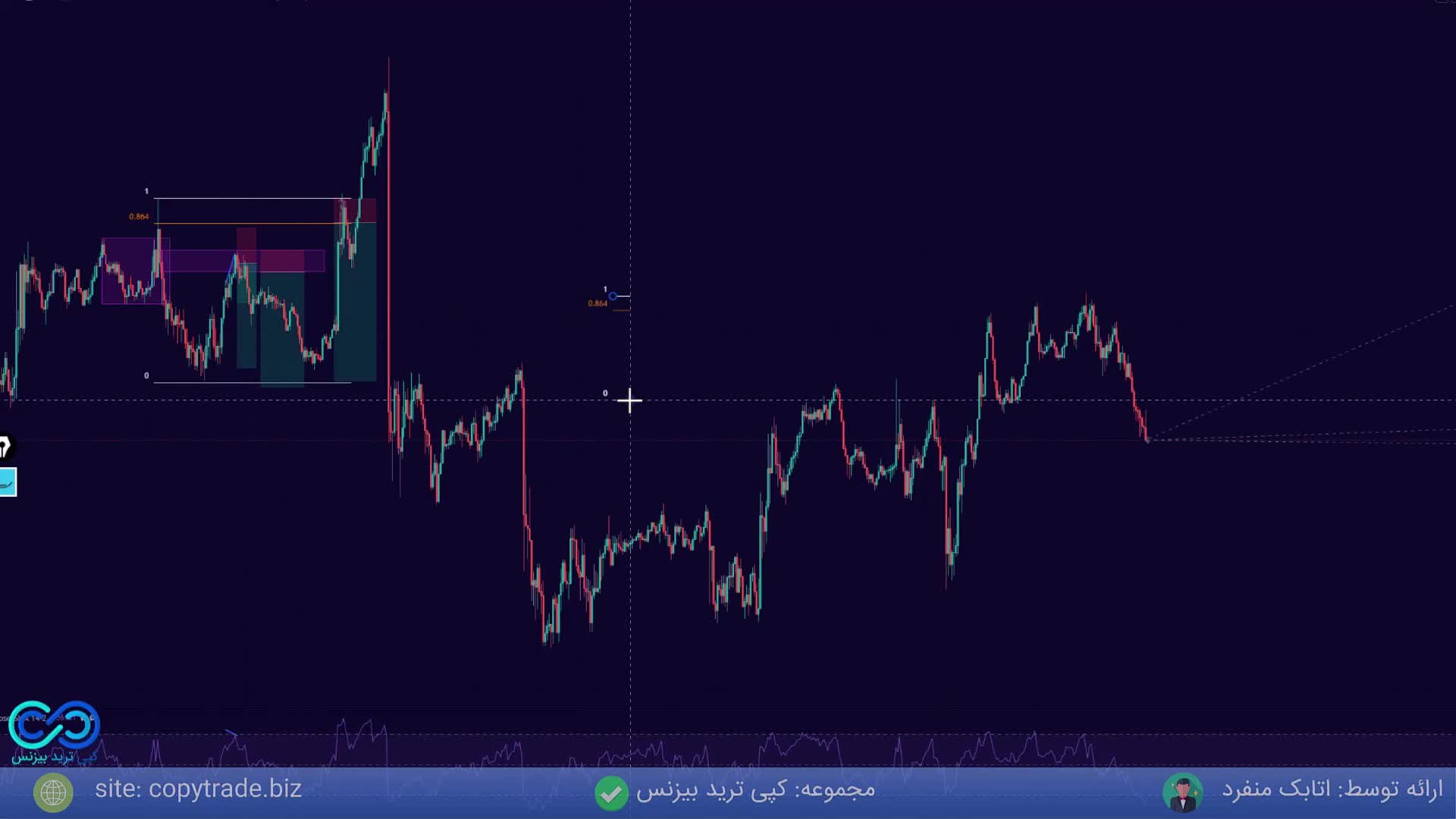Select the red stop-loss zone of position
This screenshot has height=819, width=1456.
pos(364,210)
